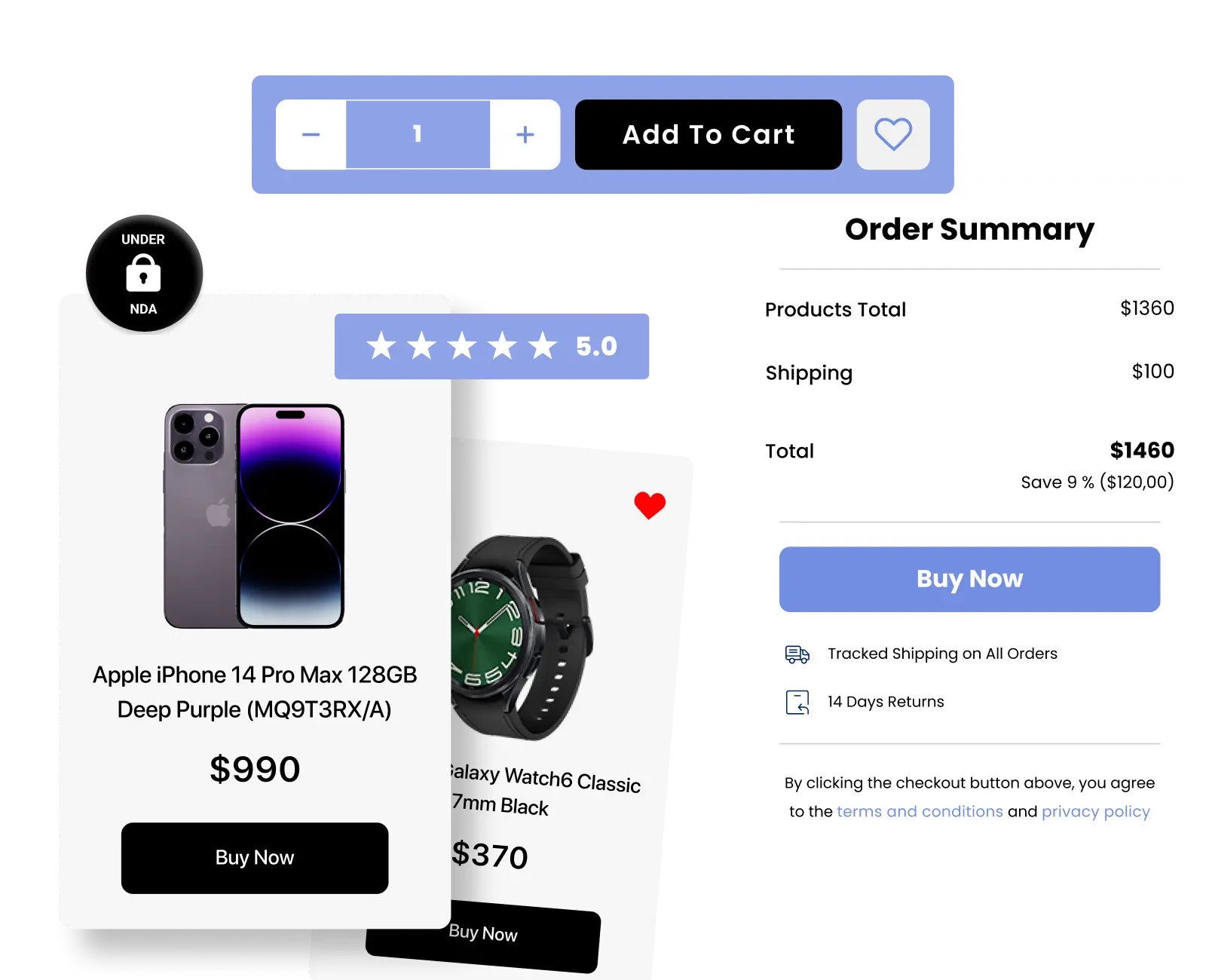
Task: Click Buy Now on the iPhone card
Action: [255, 858]
